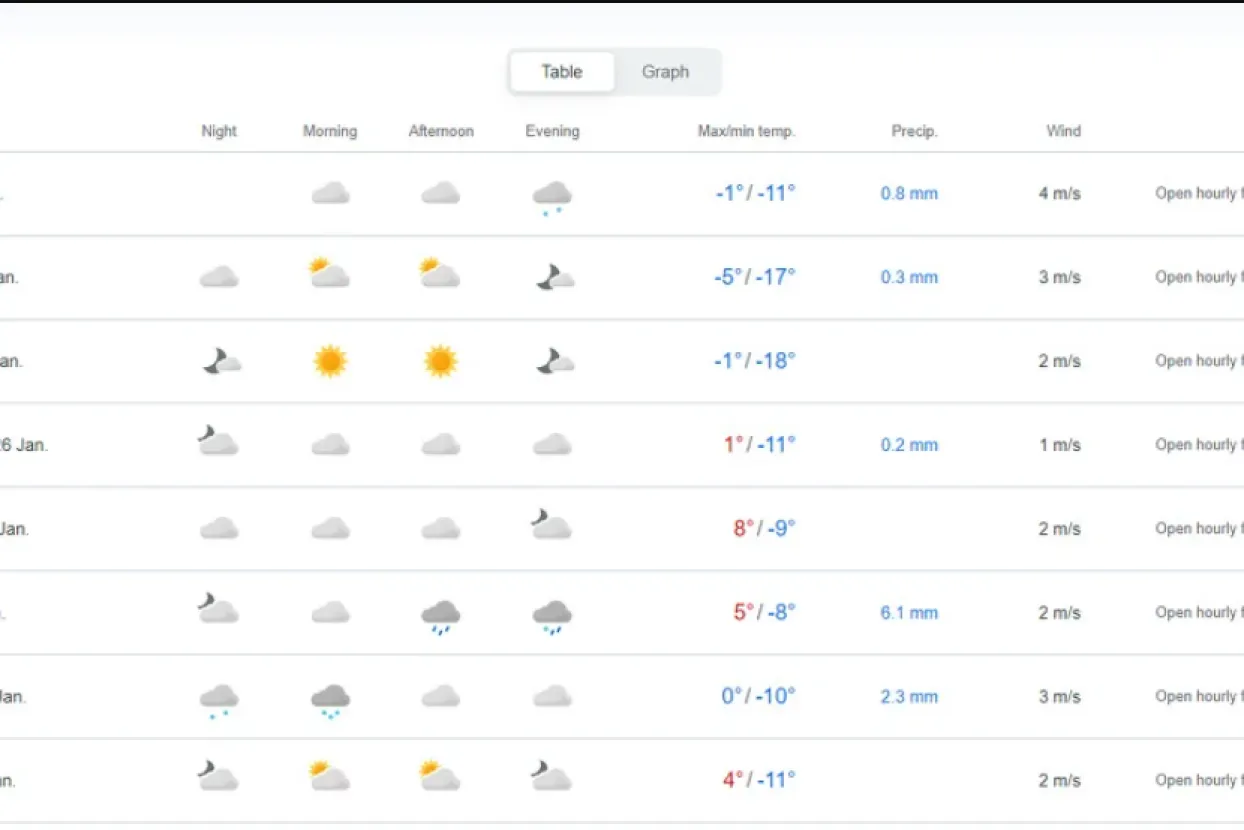This screenshot has height=830, width=1244.
Task: Click the Evening snow cloud icon in the 0.8 mm row
Action: (x=551, y=197)
